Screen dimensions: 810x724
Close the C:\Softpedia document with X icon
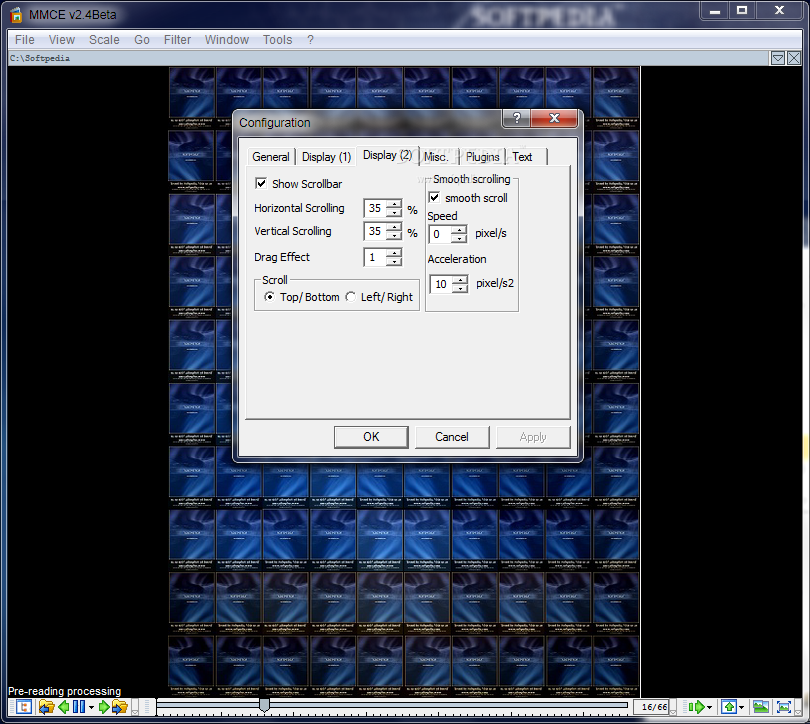794,58
